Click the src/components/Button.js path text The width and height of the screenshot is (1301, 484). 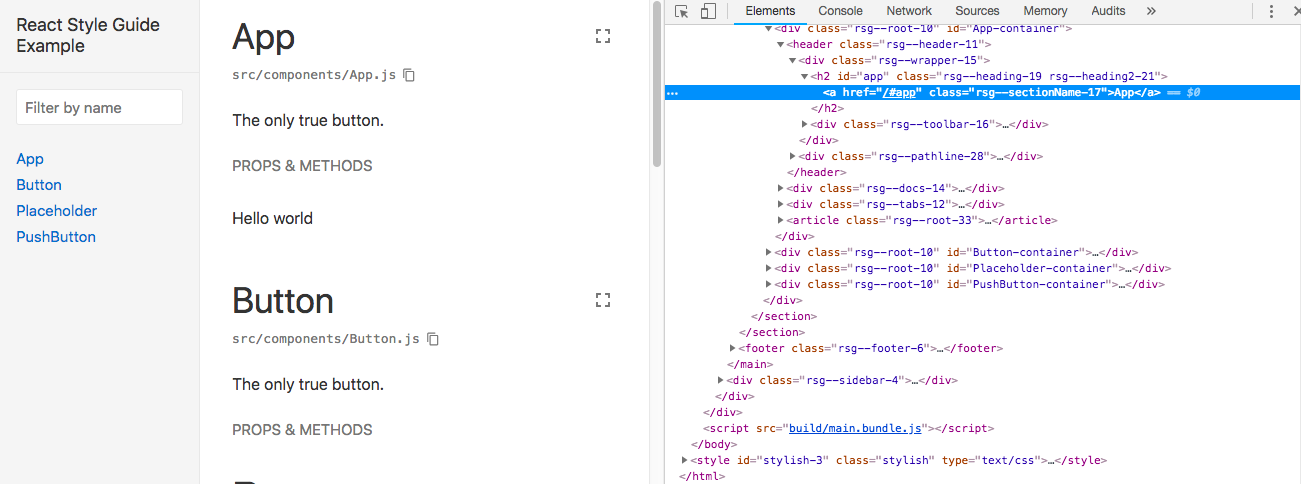click(x=326, y=339)
